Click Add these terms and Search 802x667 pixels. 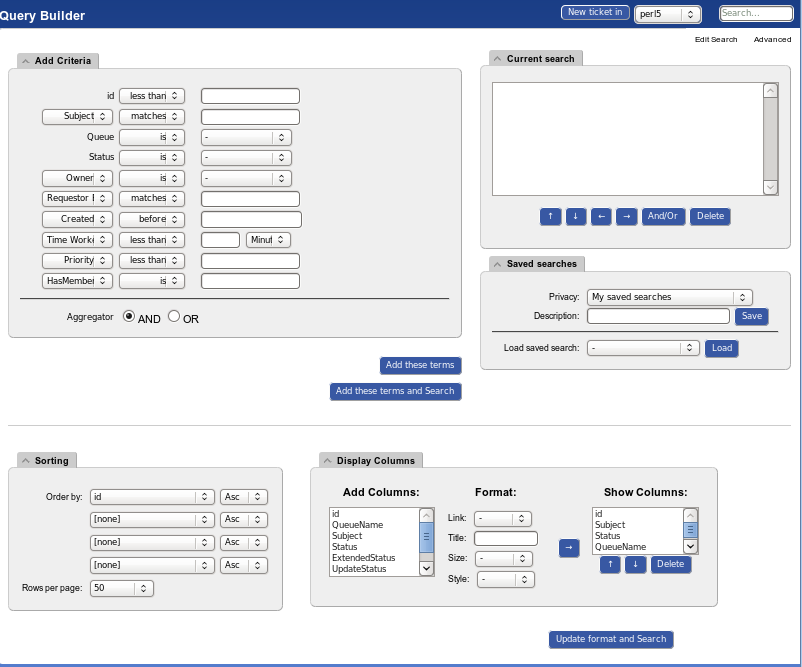[x=395, y=391]
